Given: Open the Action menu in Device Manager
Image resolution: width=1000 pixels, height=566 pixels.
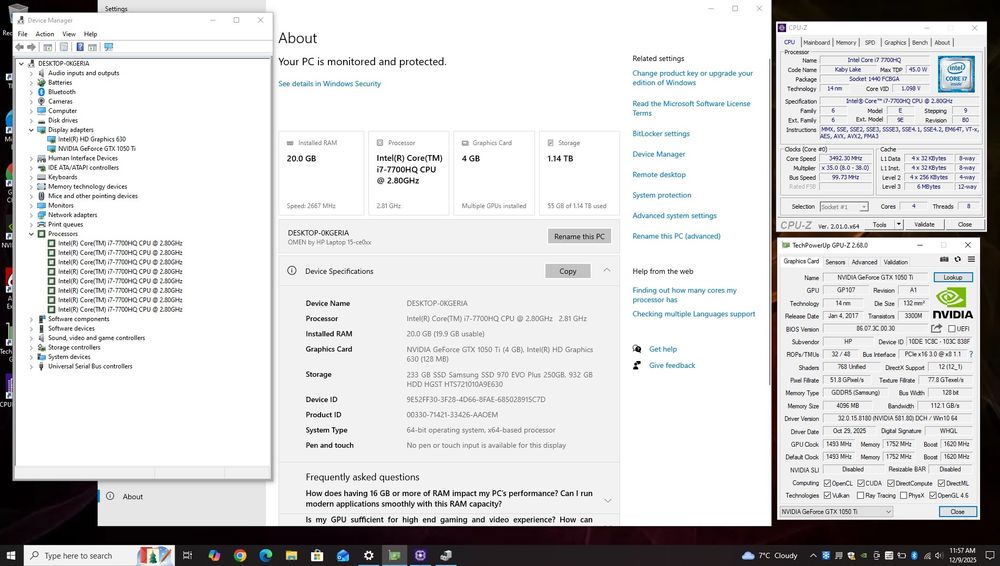Looking at the screenshot, I should [x=45, y=34].
